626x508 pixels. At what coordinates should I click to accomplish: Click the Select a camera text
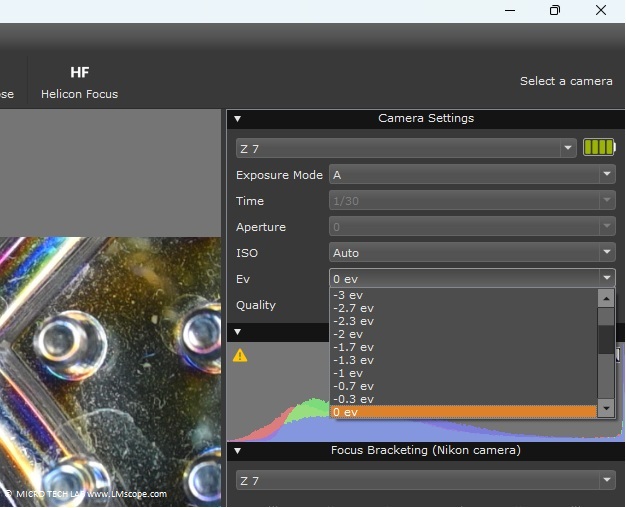click(566, 81)
